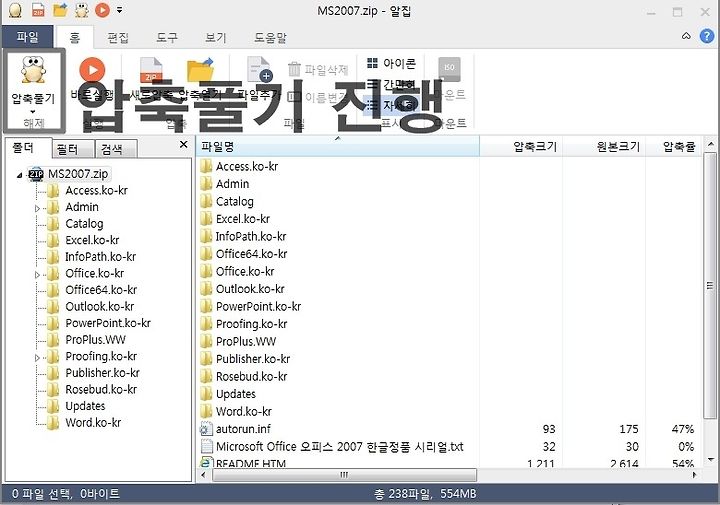Click the ISO mount icon

click(x=449, y=68)
